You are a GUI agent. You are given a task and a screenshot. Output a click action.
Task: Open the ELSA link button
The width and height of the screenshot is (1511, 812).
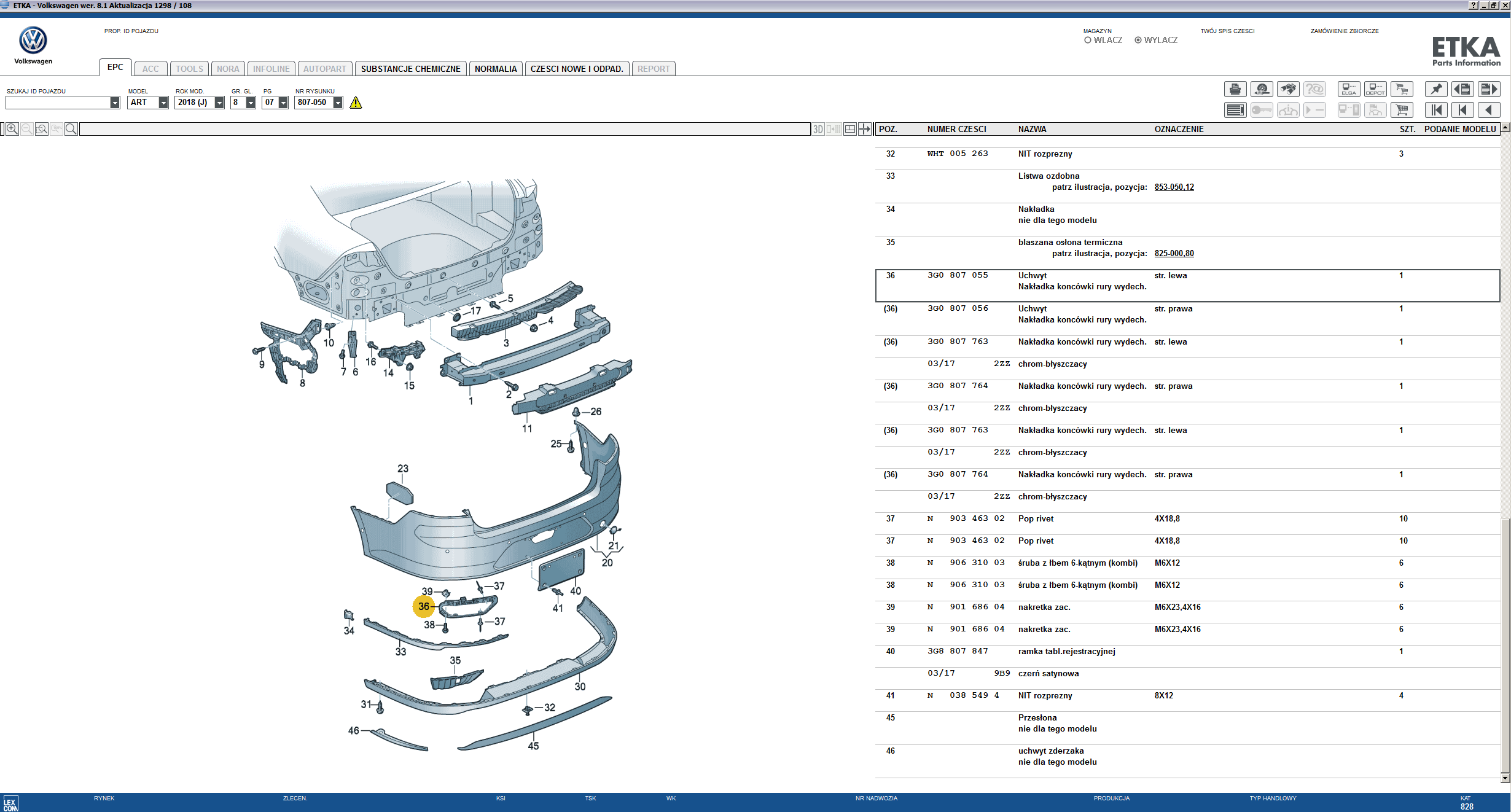[1349, 90]
